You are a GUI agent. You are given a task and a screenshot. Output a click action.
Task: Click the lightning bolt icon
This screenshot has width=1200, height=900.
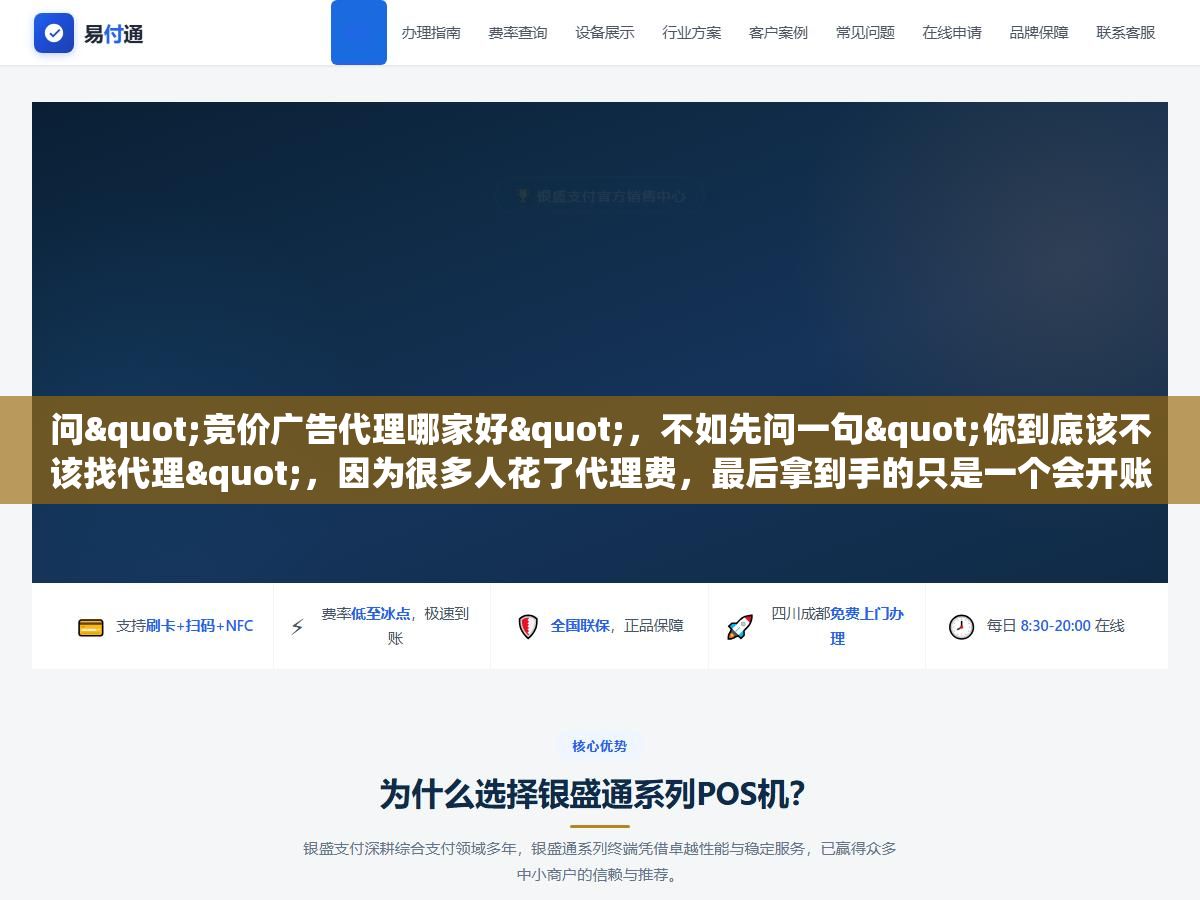click(297, 627)
